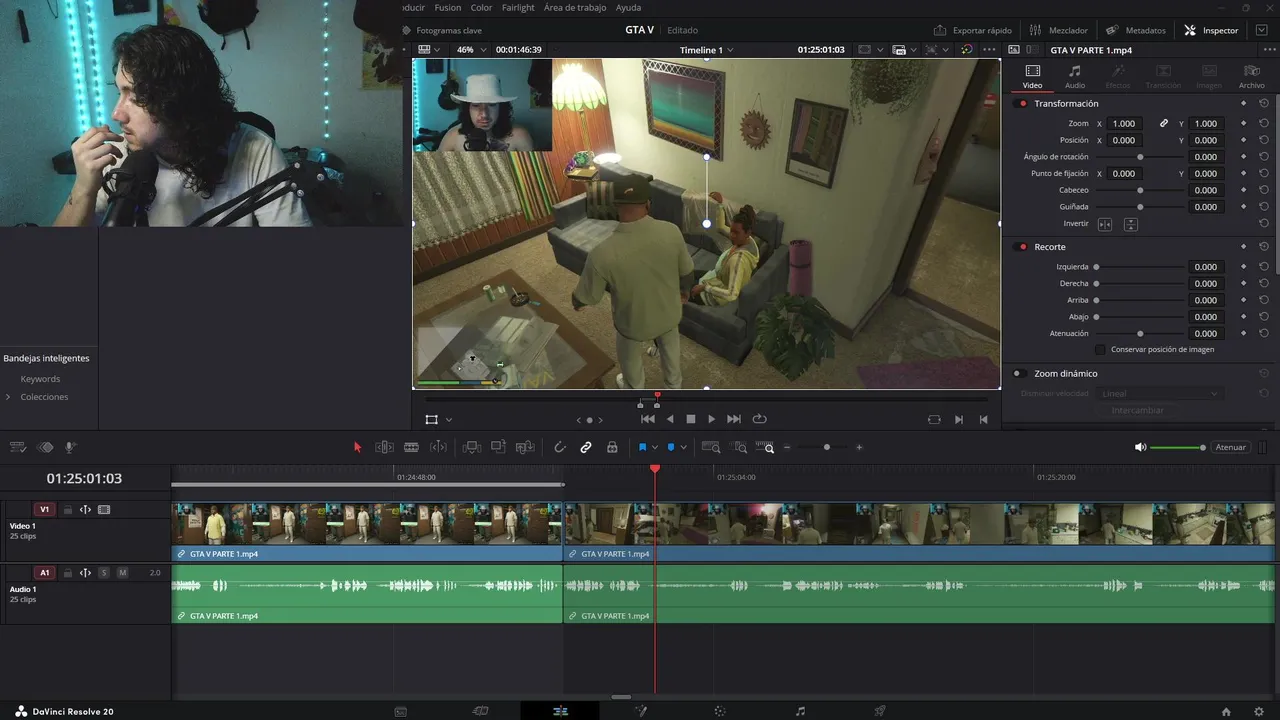Open the Disminuir velocidad Lineal dropdown

pos(1160,394)
